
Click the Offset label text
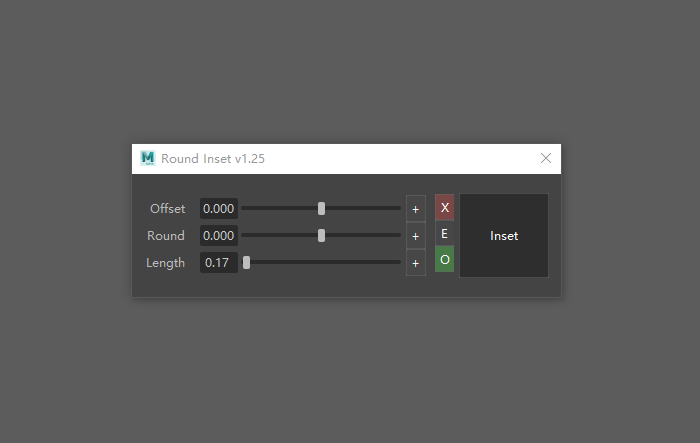click(x=167, y=209)
